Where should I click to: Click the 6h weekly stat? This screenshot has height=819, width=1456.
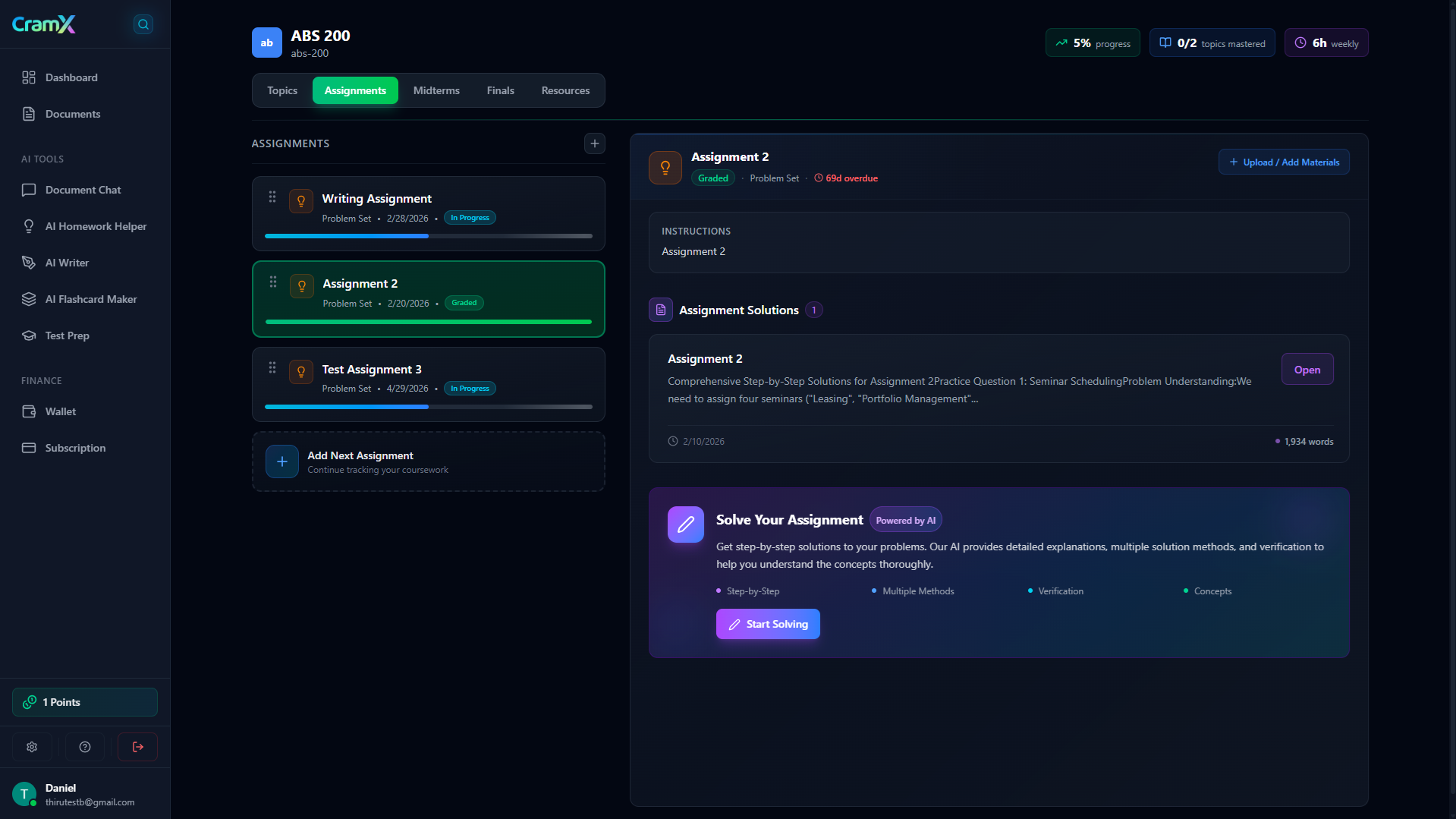(1326, 43)
